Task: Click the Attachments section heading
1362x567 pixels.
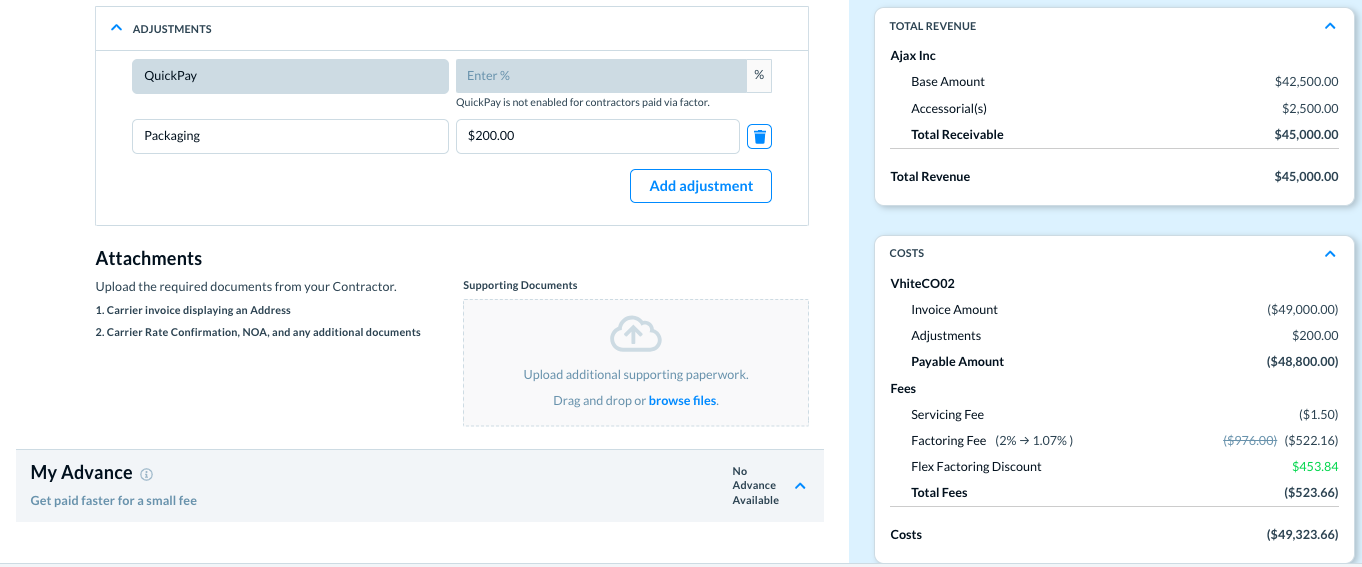Action: point(149,259)
